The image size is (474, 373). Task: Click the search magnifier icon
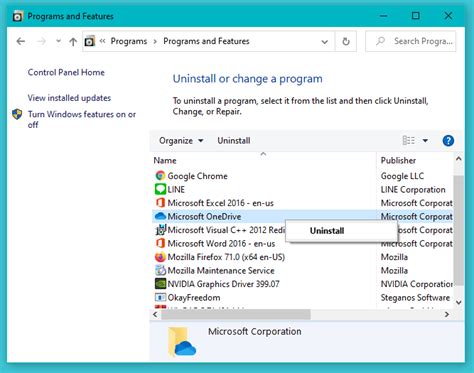click(380, 41)
